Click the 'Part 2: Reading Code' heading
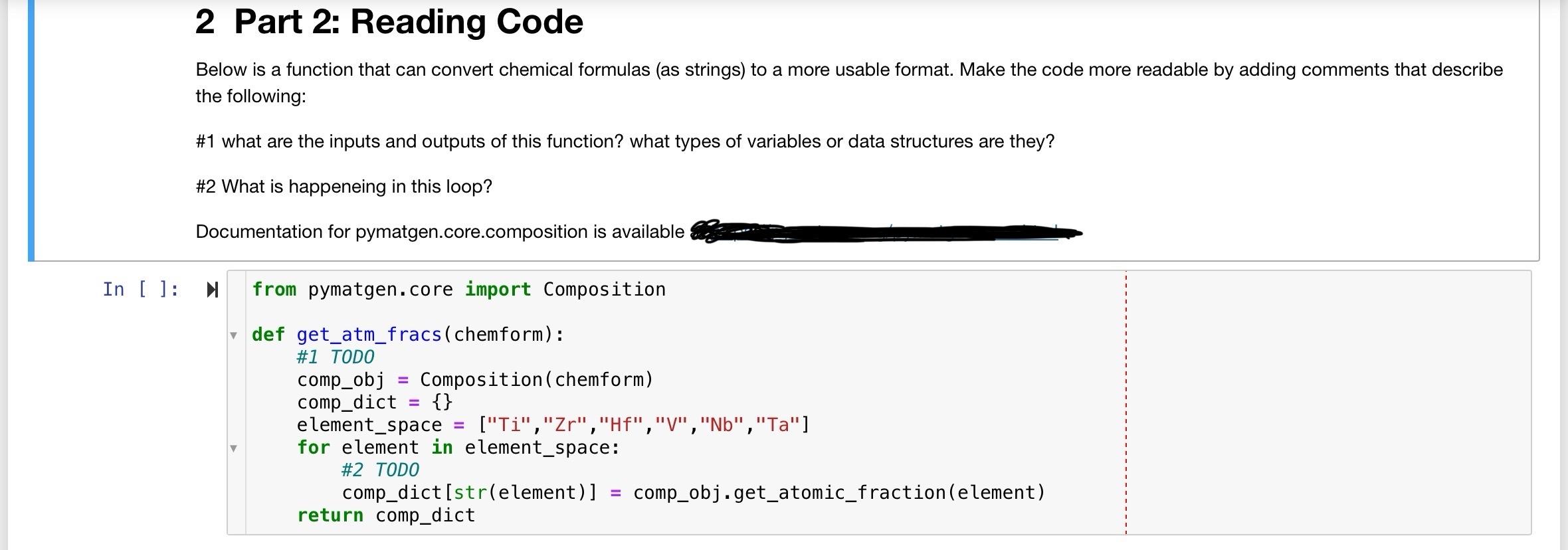1568x550 pixels. [389, 21]
